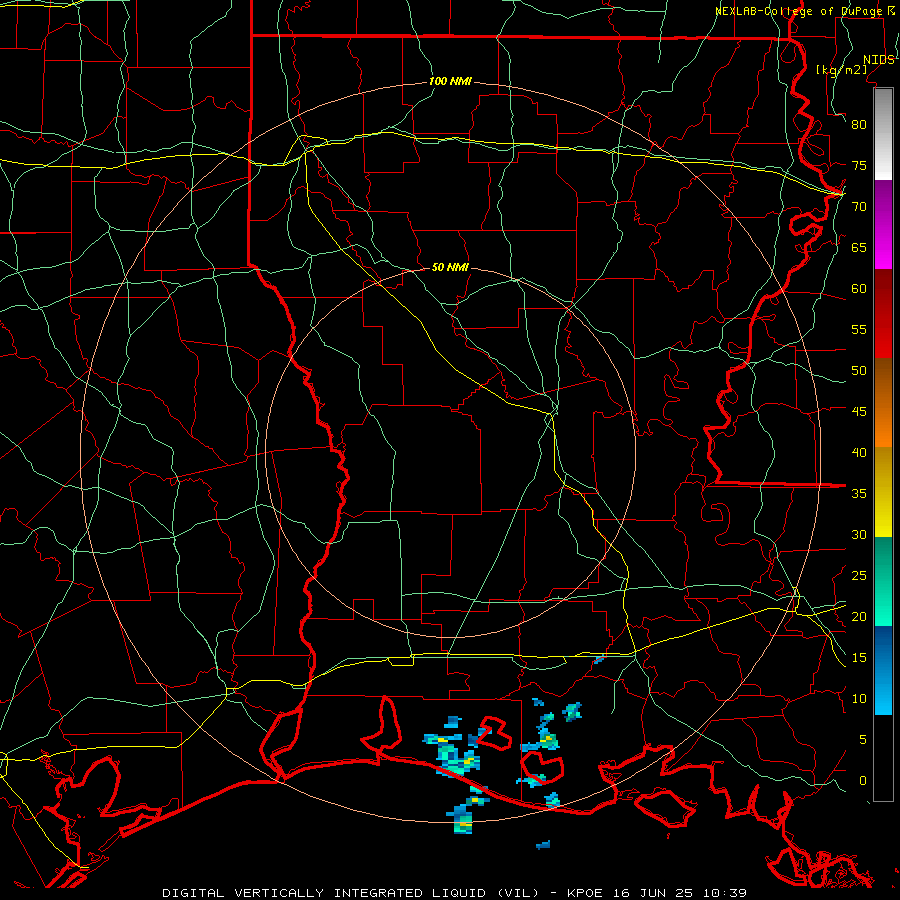Select the red segment of the color bar
900x900 pixels.
883,314
